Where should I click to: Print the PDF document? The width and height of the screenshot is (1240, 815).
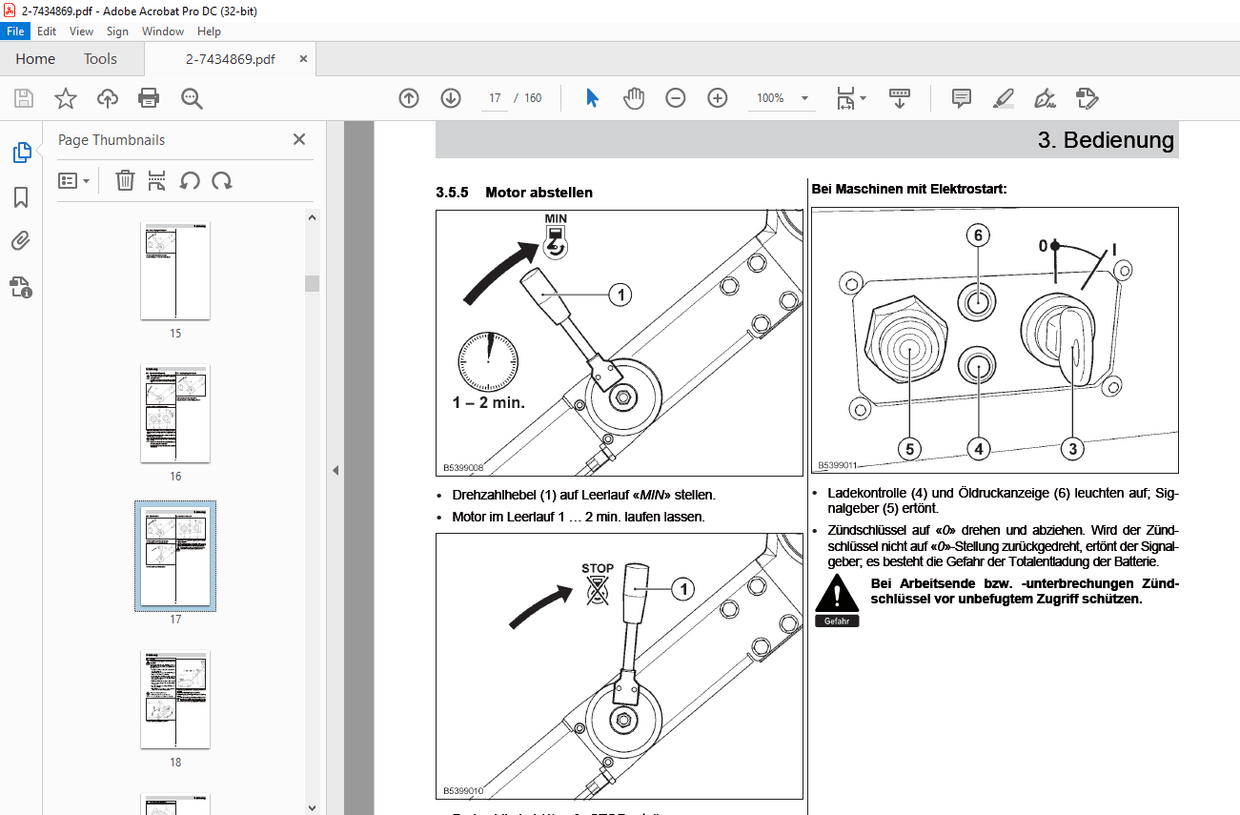(x=148, y=98)
